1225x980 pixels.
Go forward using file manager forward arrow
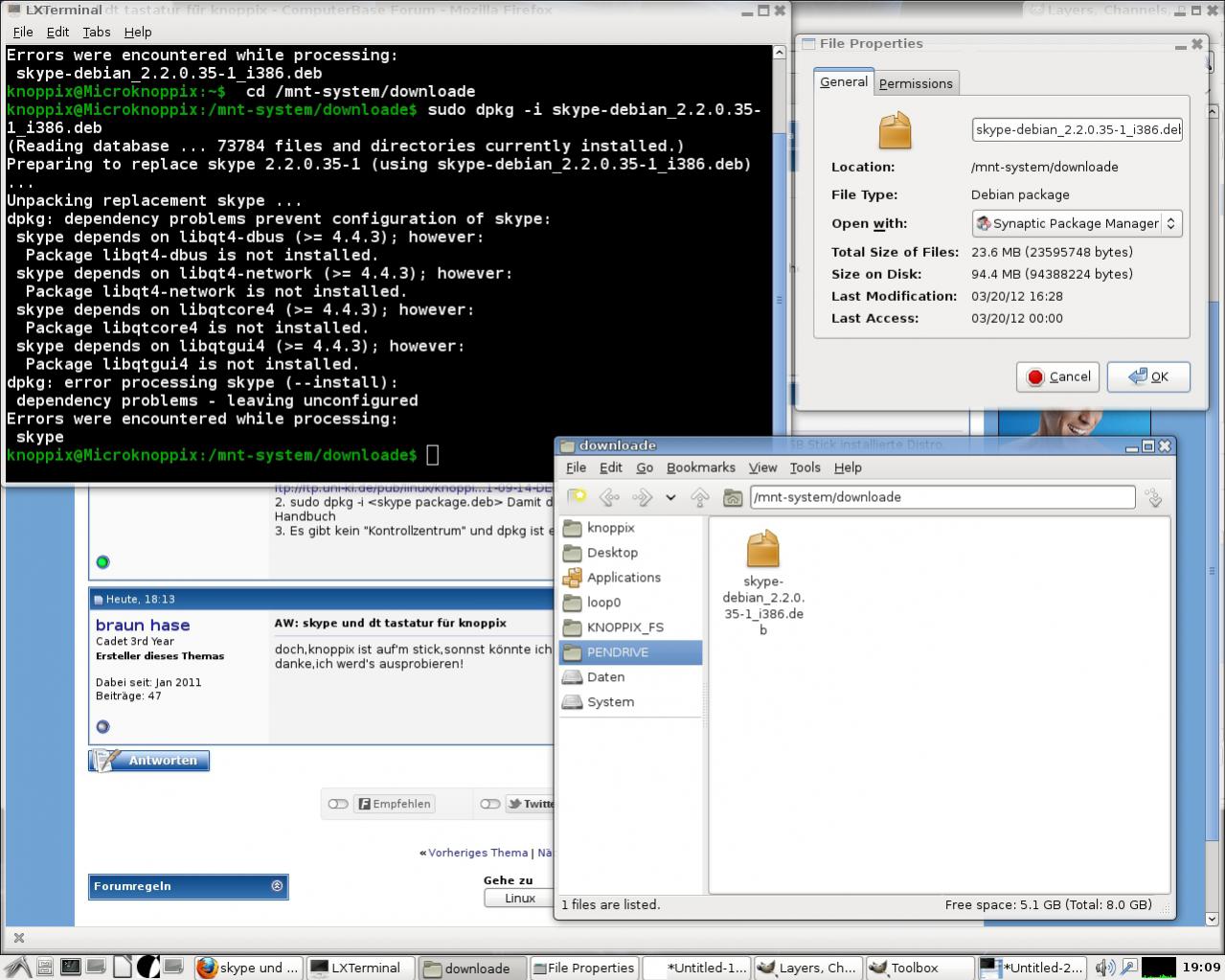(x=643, y=497)
